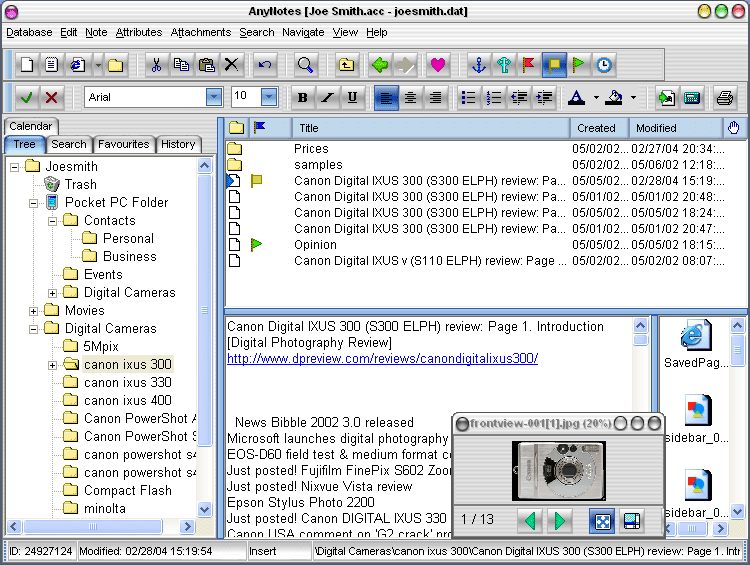Open the Database menu
The image size is (750, 565).
pos(29,33)
